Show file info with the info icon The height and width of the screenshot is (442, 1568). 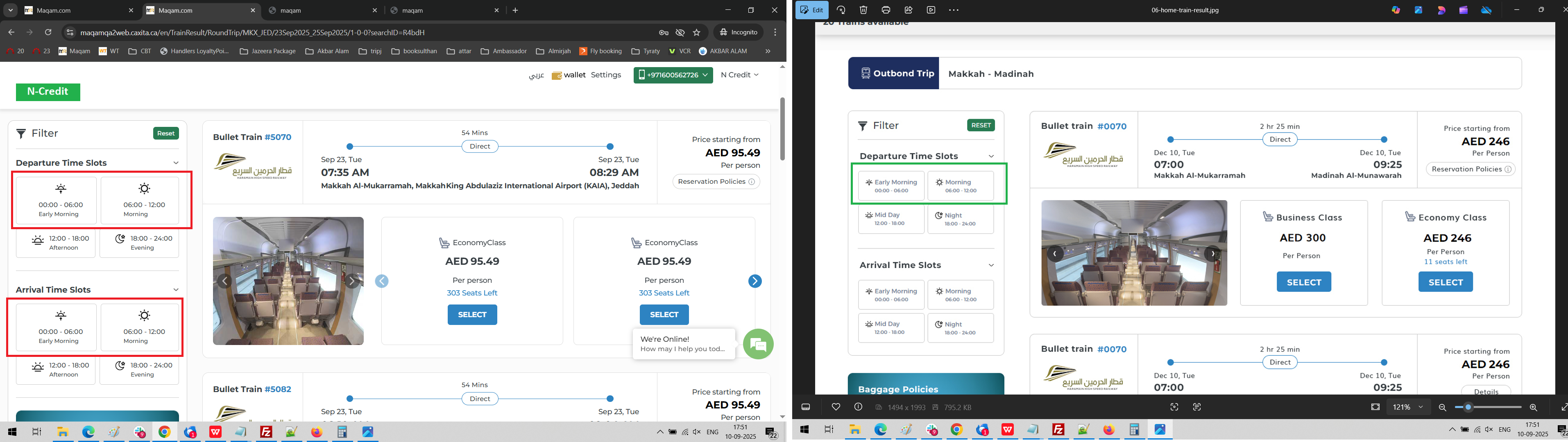pyautogui.click(x=858, y=407)
